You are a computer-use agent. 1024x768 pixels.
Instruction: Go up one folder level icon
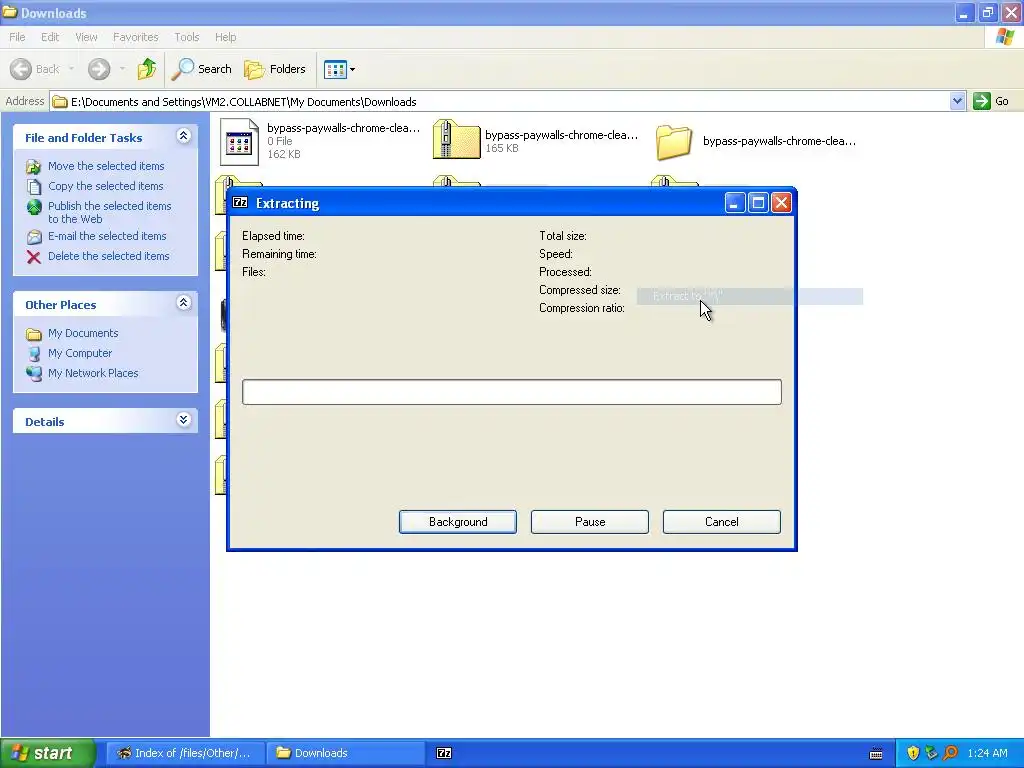pos(147,69)
